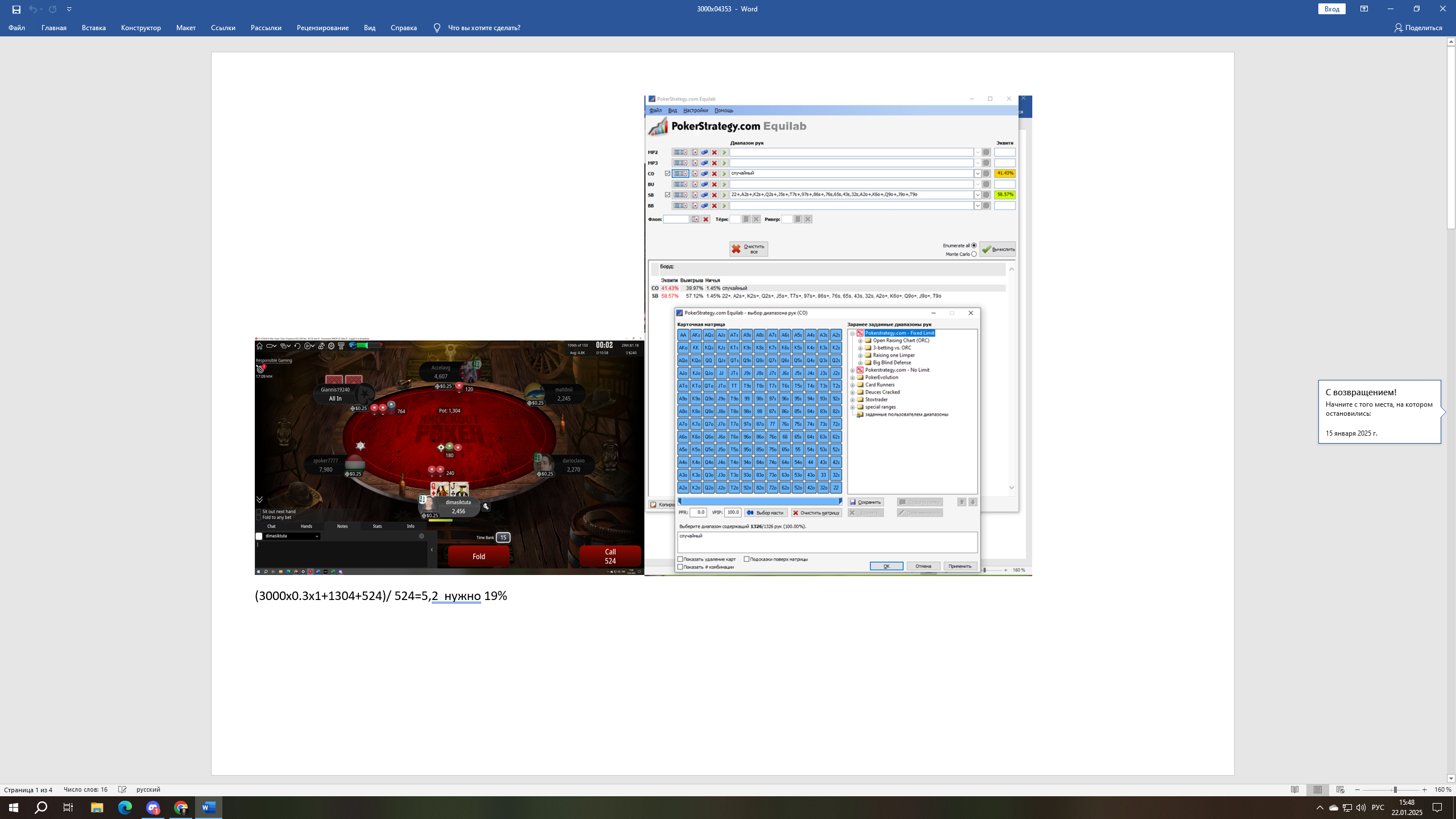Open Windows taskbar search
This screenshot has width=1456, height=819.
pyautogui.click(x=41, y=808)
